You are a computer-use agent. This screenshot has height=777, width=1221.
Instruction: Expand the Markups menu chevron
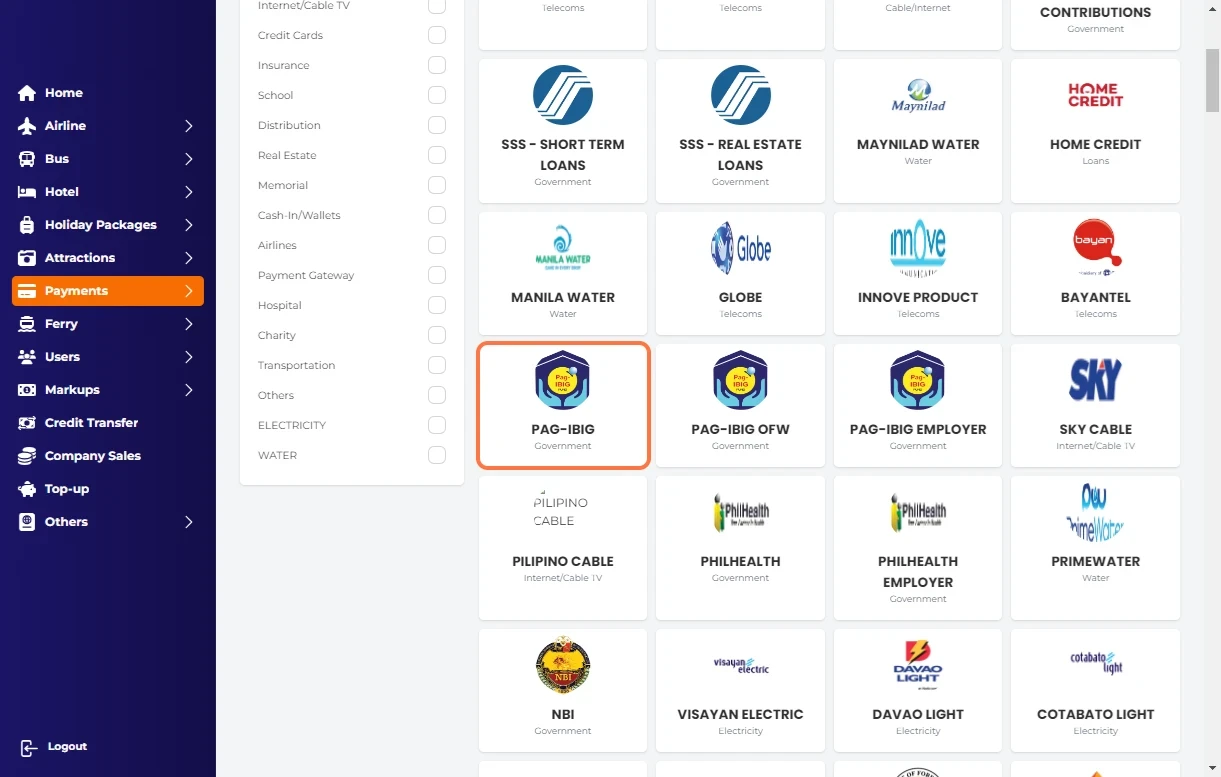[x=188, y=390]
